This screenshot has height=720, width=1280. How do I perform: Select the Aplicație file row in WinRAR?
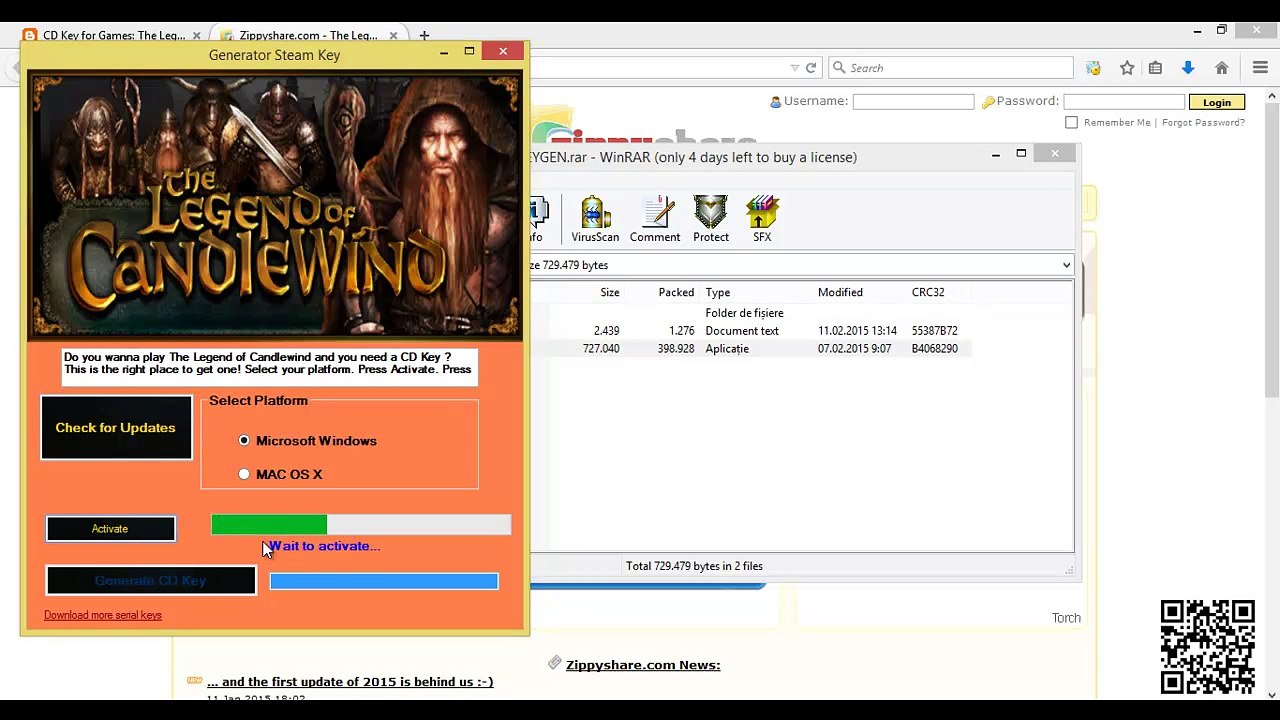(751, 349)
